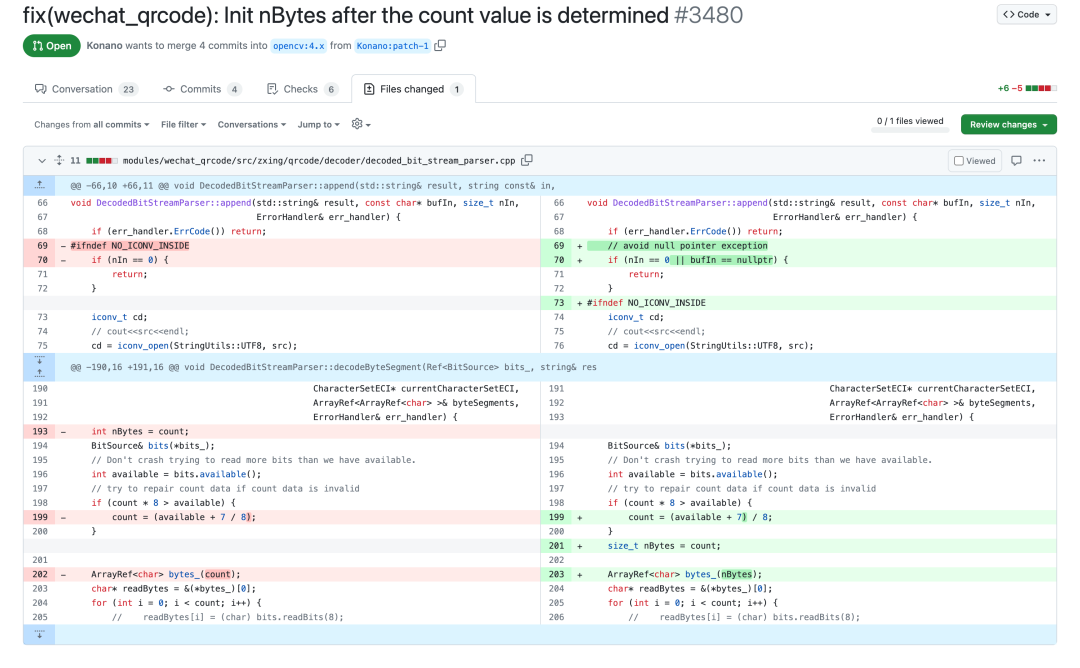Image resolution: width=1080 pixels, height=668 pixels.
Task: Copy the head branch name icon
Action: pyautogui.click(x=440, y=45)
